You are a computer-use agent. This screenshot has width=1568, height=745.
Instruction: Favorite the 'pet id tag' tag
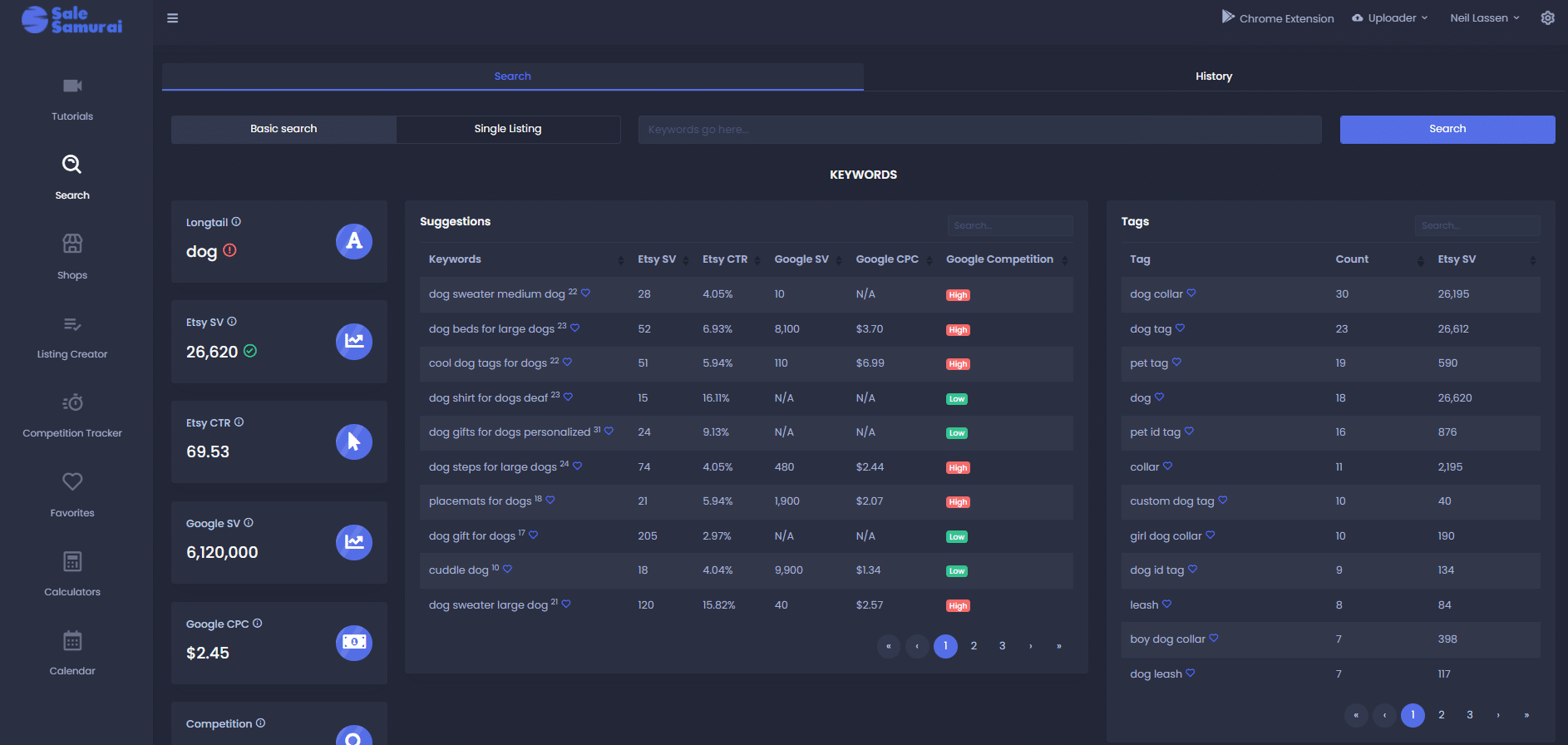point(1189,431)
